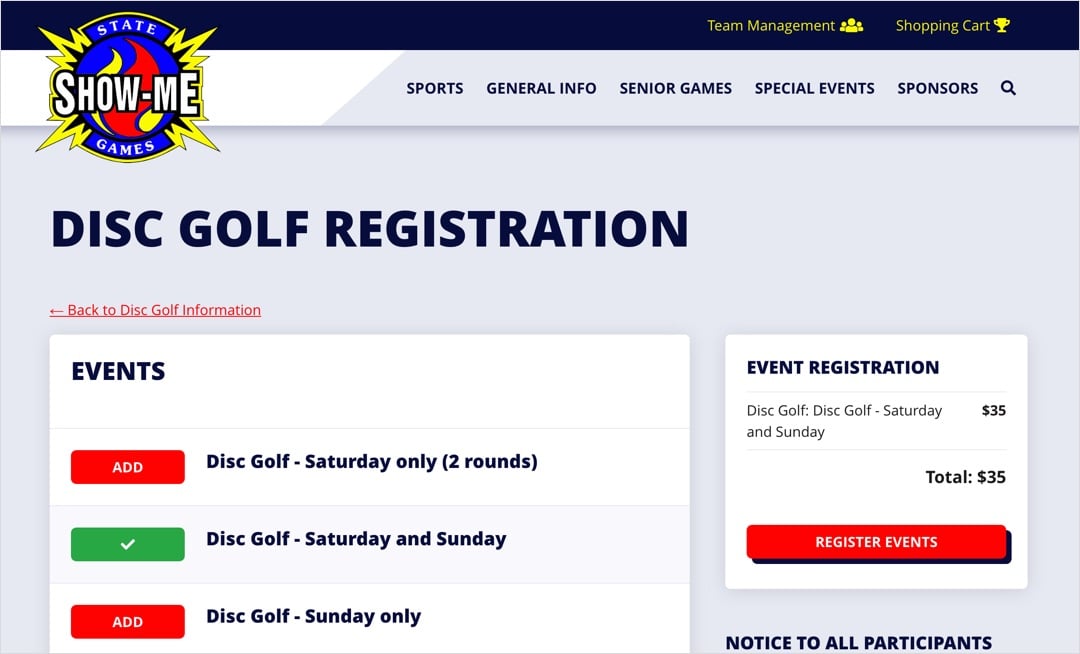Click the Disc Golf - Sunday only title

pyautogui.click(x=313, y=616)
